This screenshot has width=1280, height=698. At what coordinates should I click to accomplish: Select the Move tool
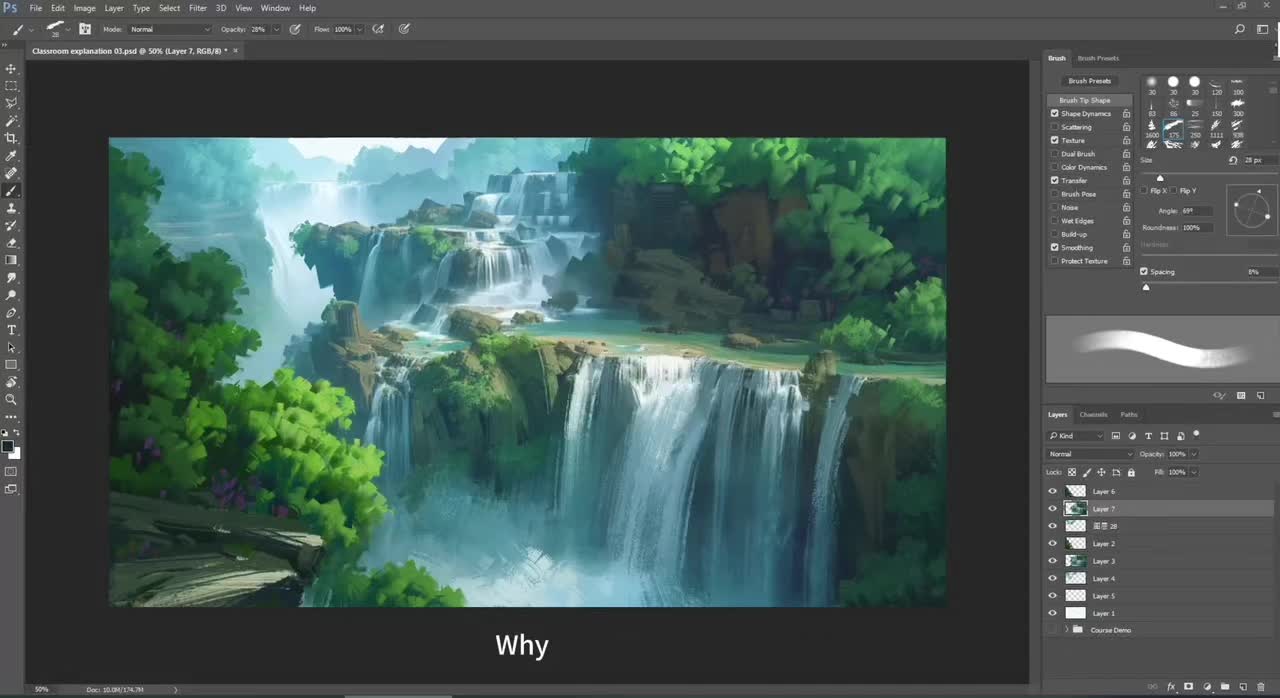[11, 69]
